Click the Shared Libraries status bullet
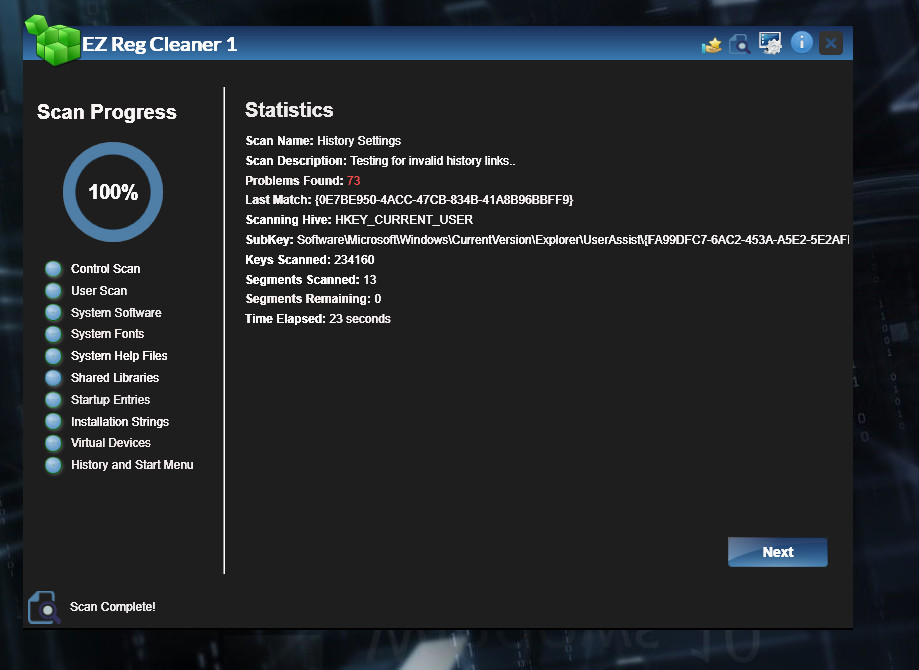919x670 pixels. point(53,378)
